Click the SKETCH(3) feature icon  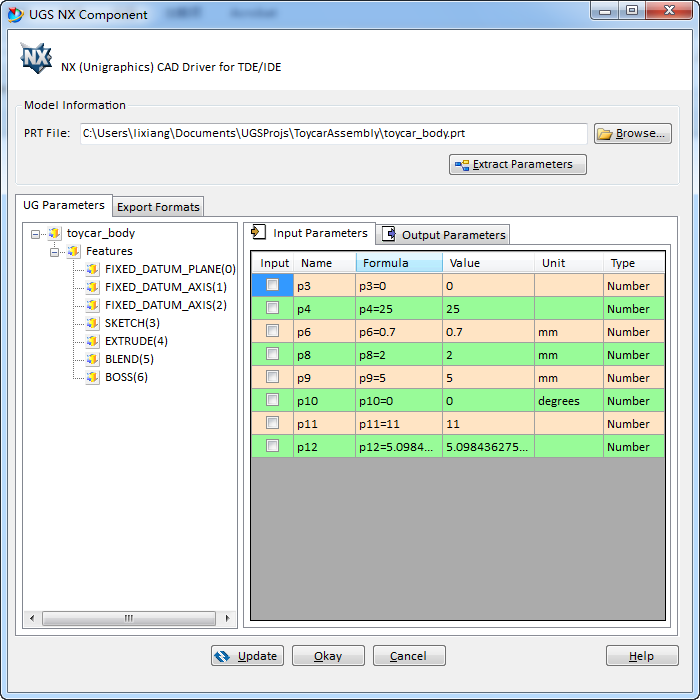(92, 323)
